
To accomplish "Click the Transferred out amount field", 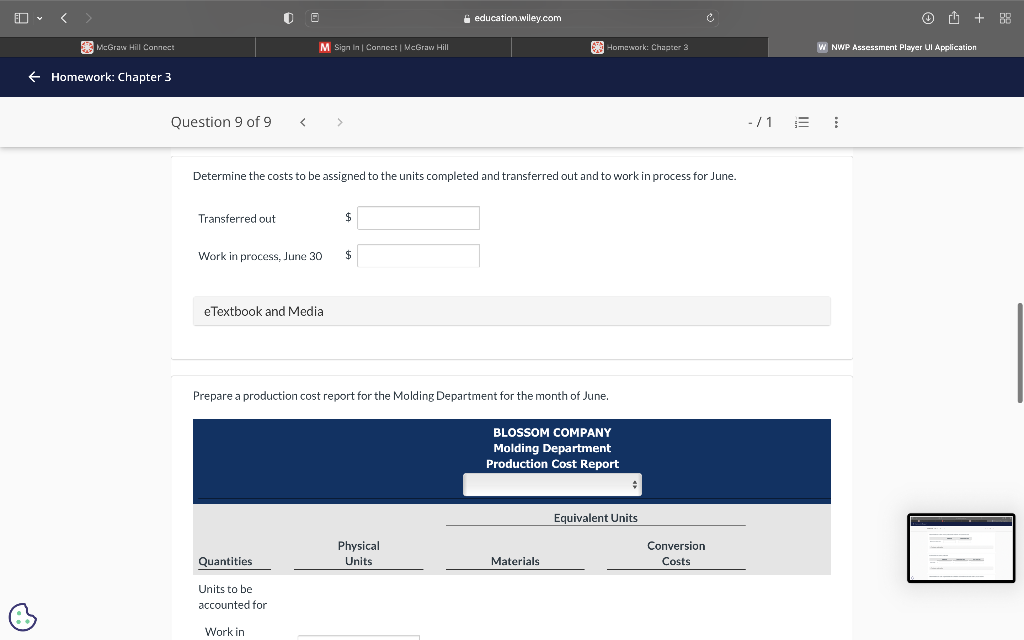I will pyautogui.click(x=418, y=218).
